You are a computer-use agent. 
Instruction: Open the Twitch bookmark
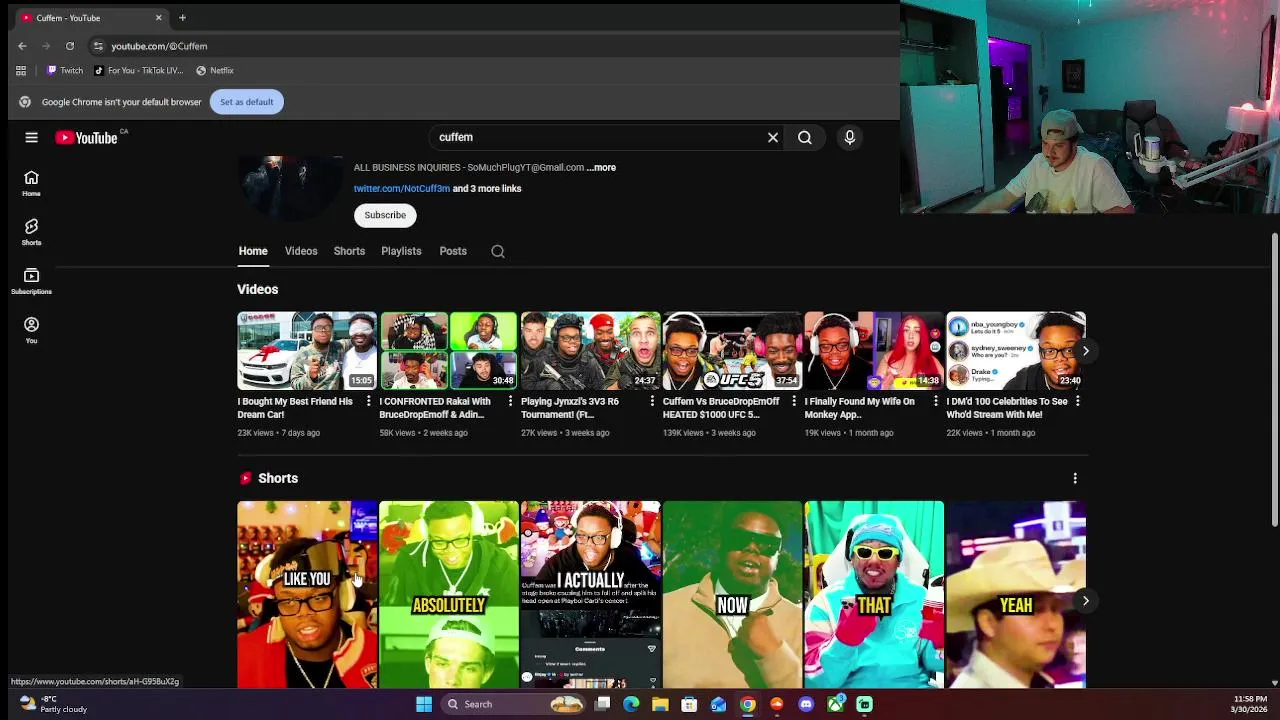65,71
